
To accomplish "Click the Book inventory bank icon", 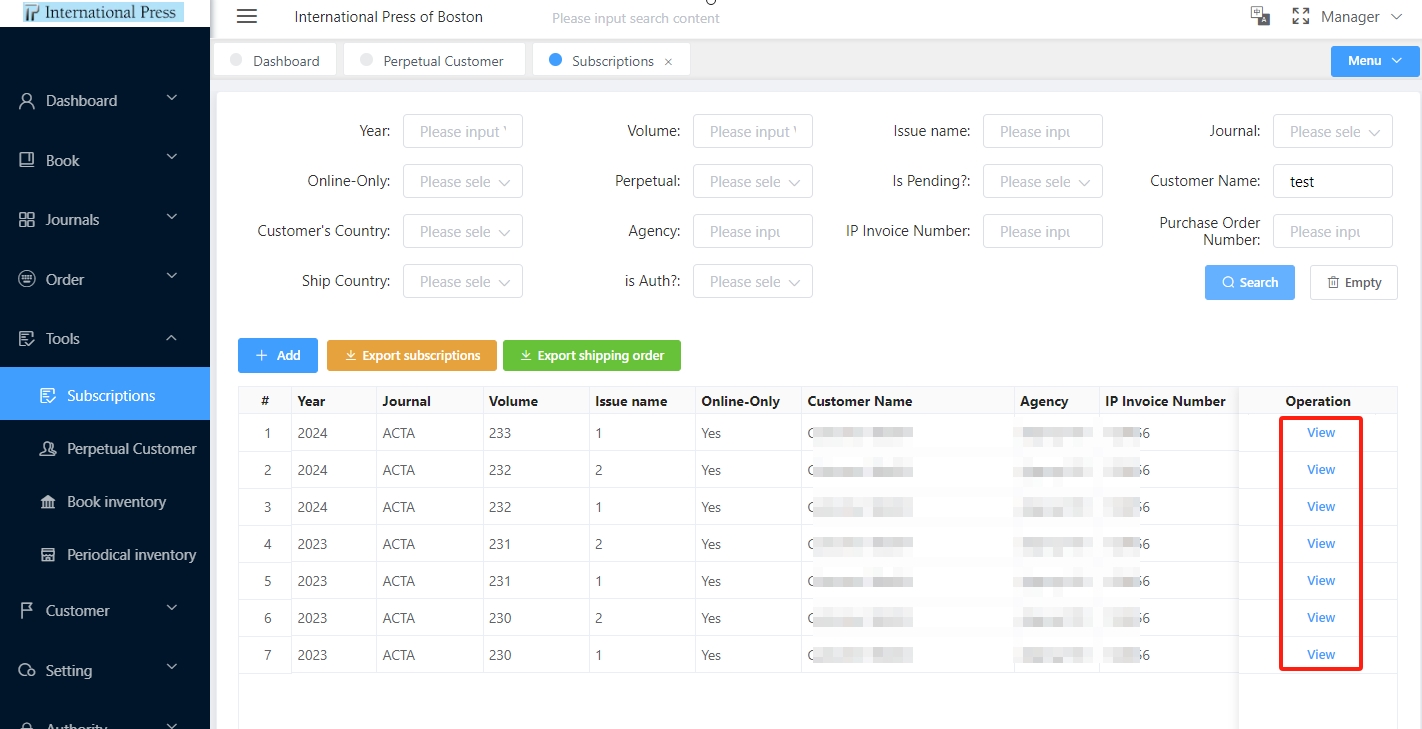I will [48, 502].
